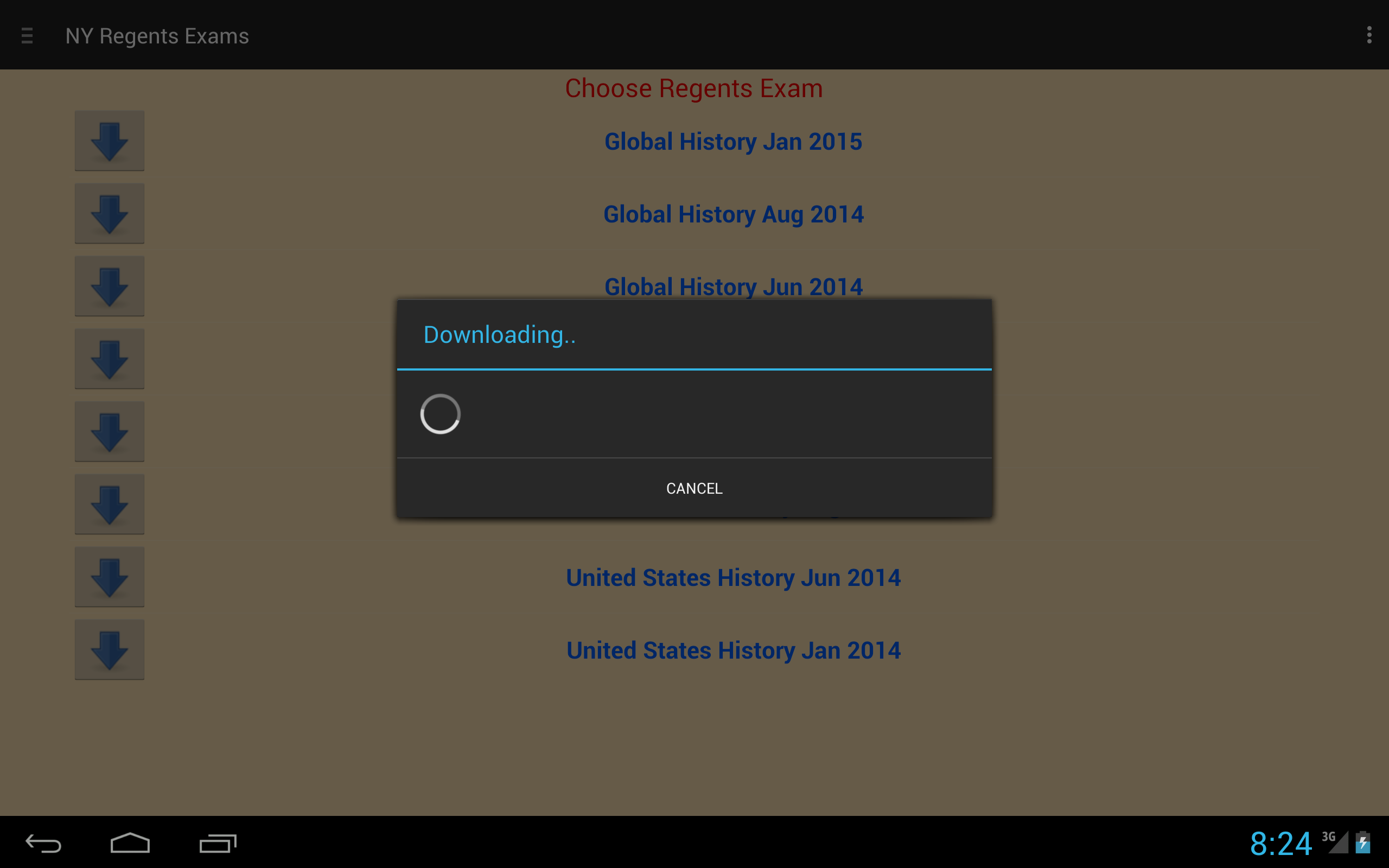Viewport: 1389px width, 868px height.
Task: Download arrow for United States History Jan 2014
Action: [110, 649]
